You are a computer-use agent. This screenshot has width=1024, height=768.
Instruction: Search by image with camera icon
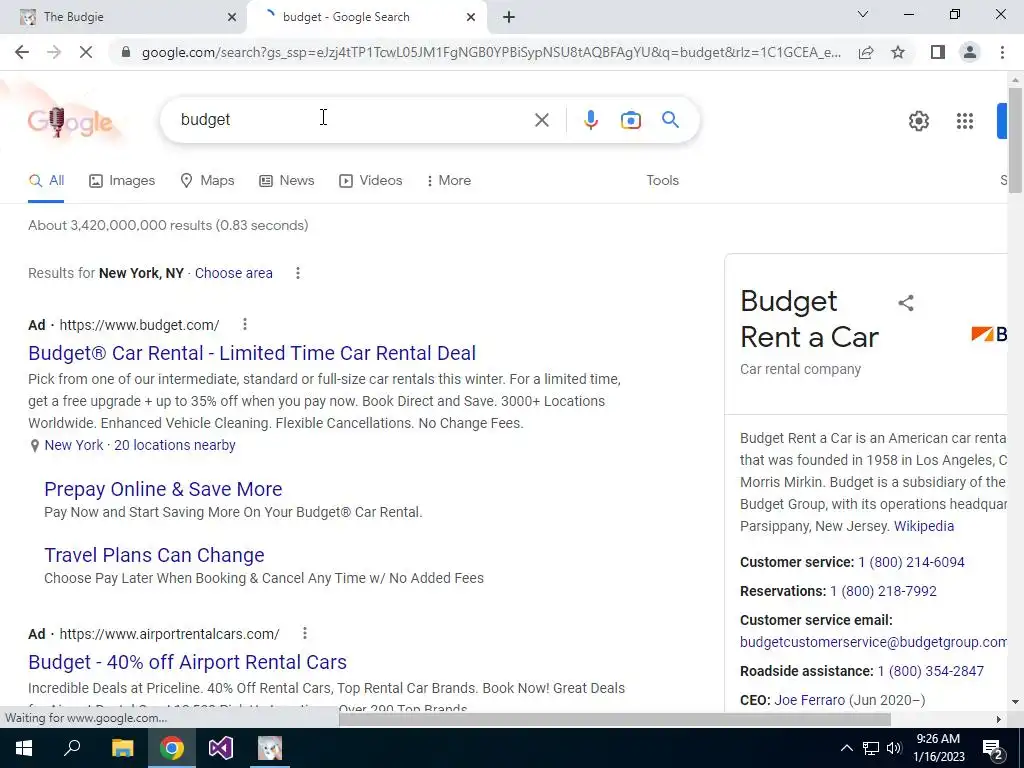[x=630, y=120]
